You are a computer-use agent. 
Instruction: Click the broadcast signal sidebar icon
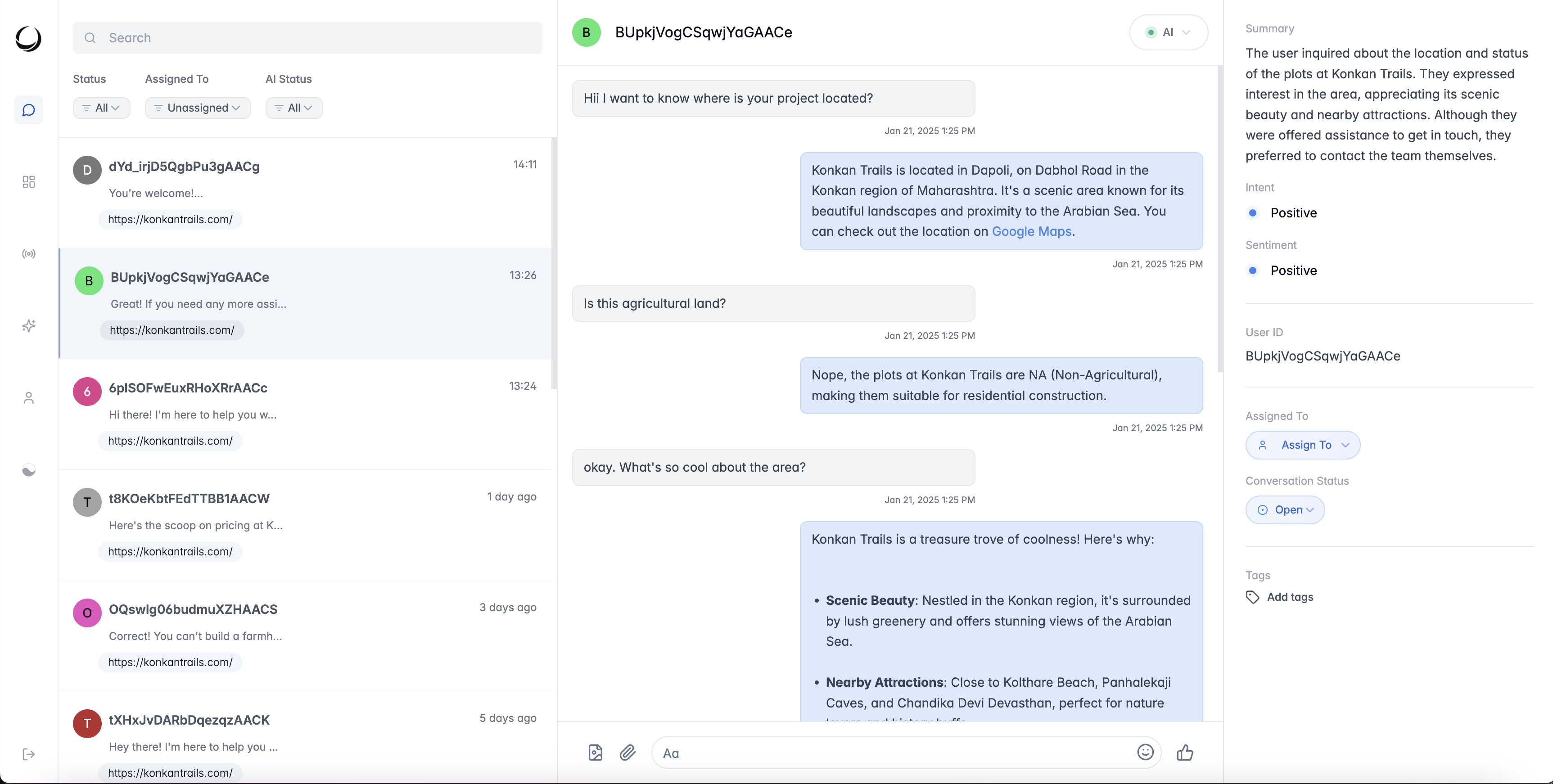click(28, 254)
